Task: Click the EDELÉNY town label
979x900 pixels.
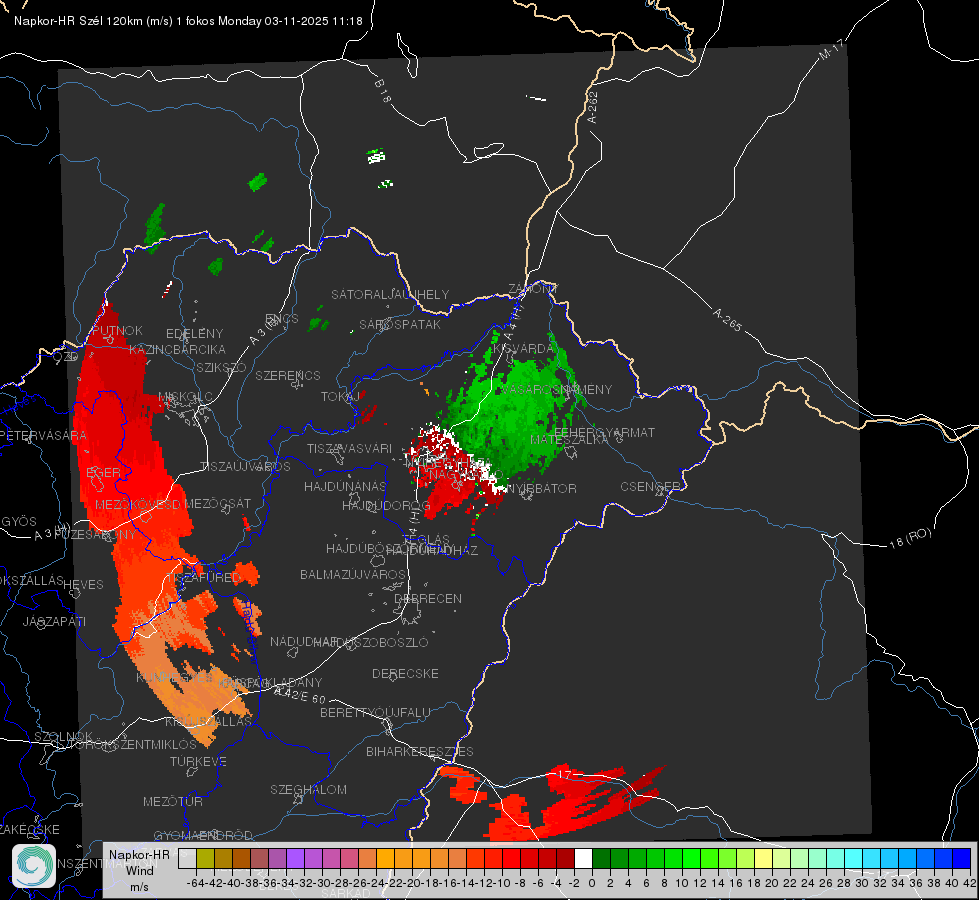Action: pos(194,334)
